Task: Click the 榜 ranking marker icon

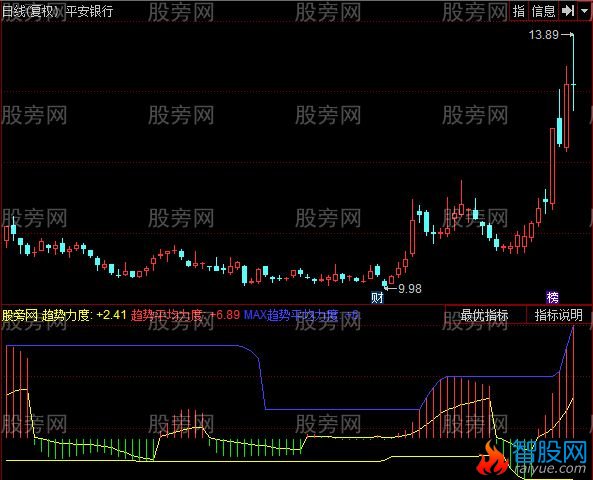Action: click(x=552, y=298)
